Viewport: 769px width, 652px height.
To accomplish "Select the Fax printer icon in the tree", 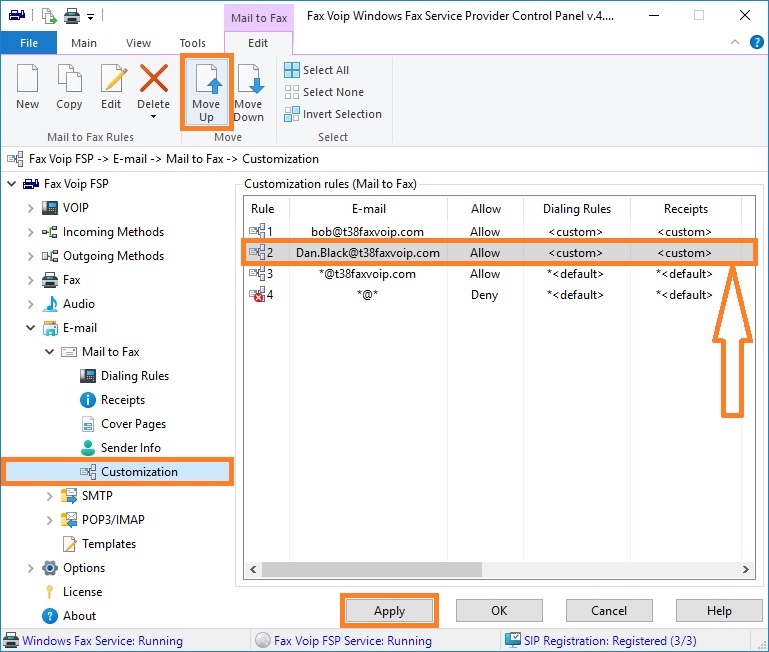I will 50,280.
